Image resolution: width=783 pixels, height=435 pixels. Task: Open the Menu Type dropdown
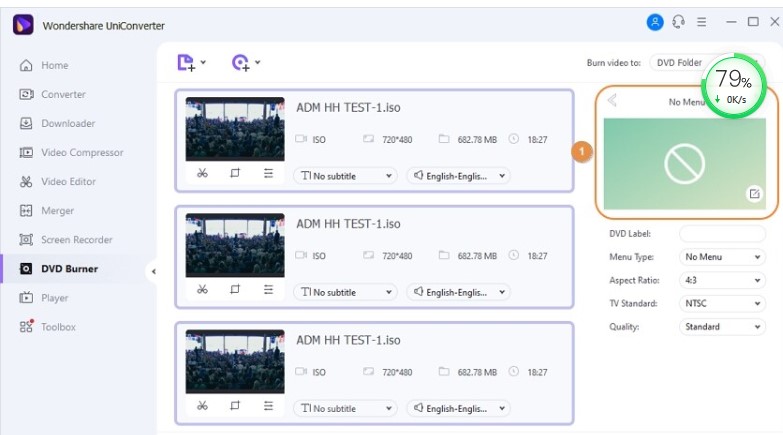coord(722,257)
